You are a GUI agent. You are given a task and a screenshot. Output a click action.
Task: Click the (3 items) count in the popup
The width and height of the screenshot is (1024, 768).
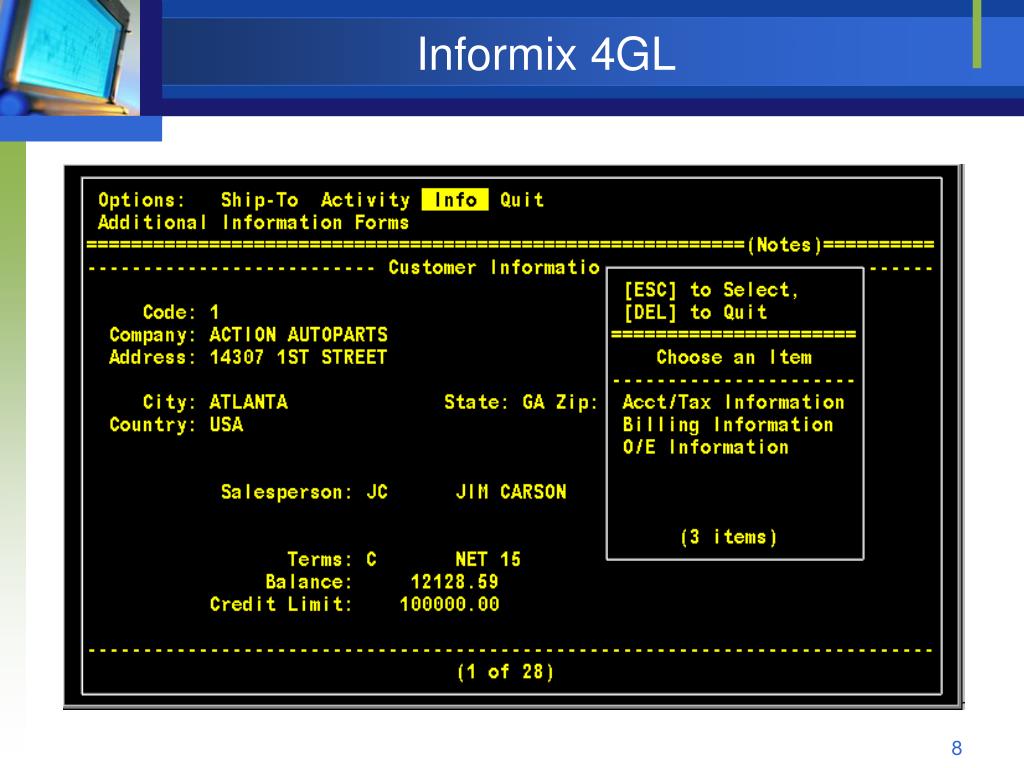point(728,537)
